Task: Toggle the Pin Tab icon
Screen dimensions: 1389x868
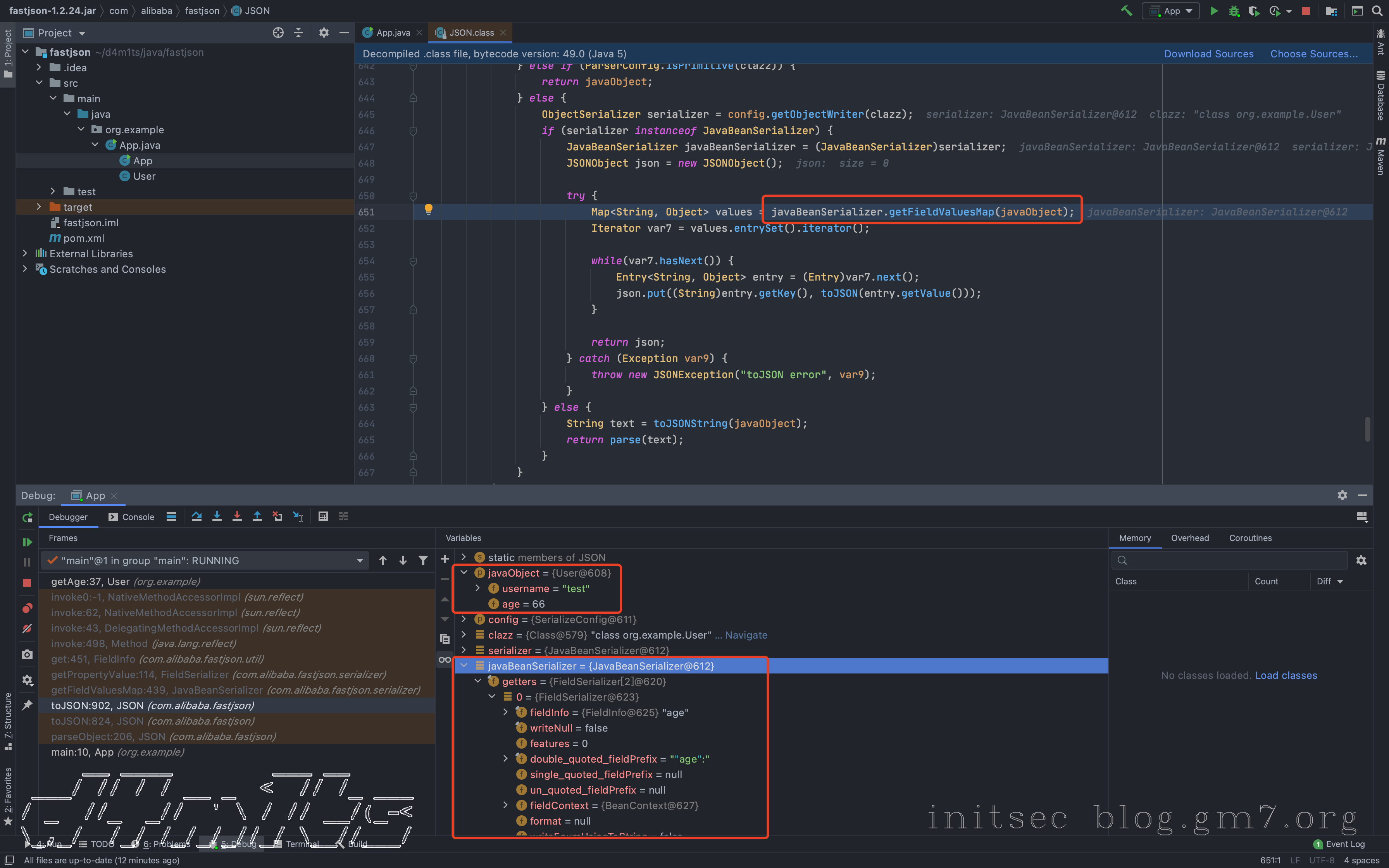Action: tap(27, 705)
